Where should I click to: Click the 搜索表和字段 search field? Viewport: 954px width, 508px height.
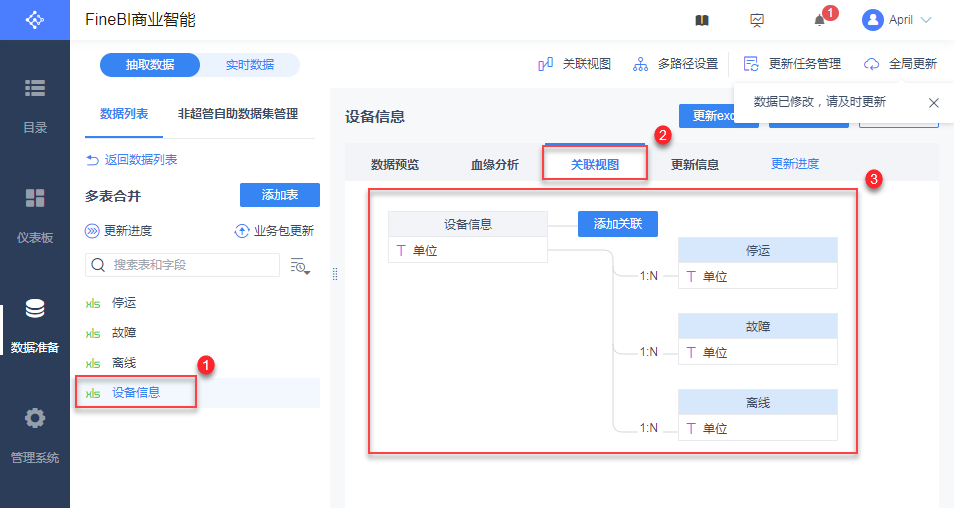coord(190,265)
